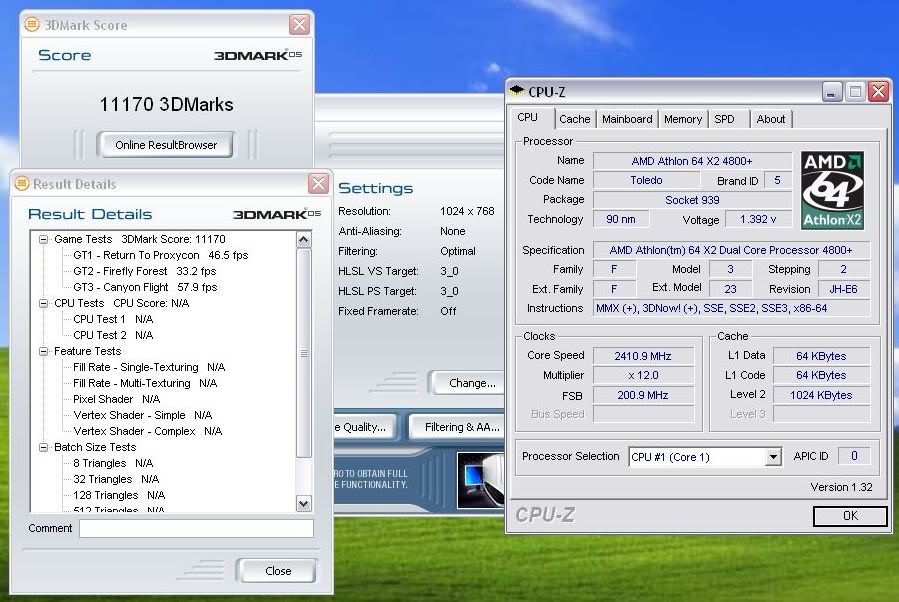The width and height of the screenshot is (899, 602).
Task: Collapse the Game Tests tree node
Action: 44,239
